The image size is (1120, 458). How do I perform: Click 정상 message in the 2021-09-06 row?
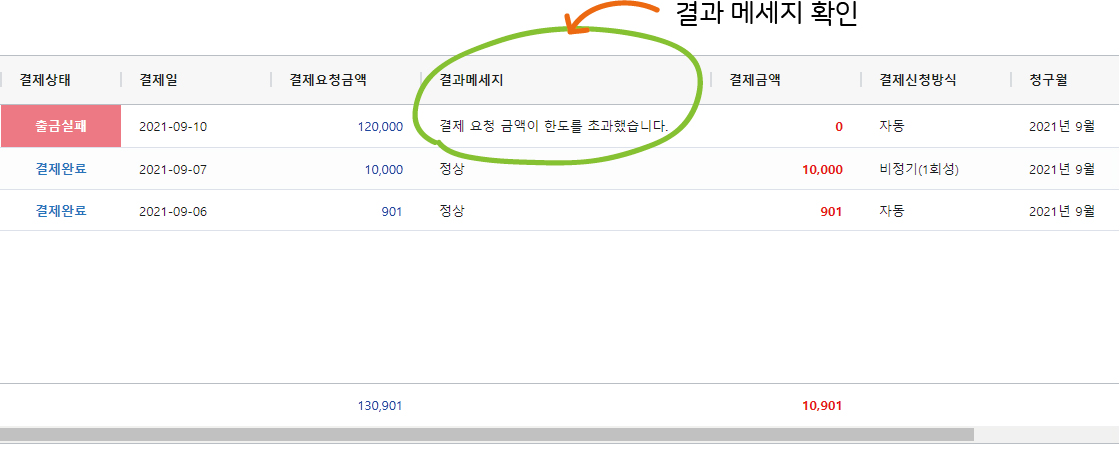pyautogui.click(x=451, y=211)
